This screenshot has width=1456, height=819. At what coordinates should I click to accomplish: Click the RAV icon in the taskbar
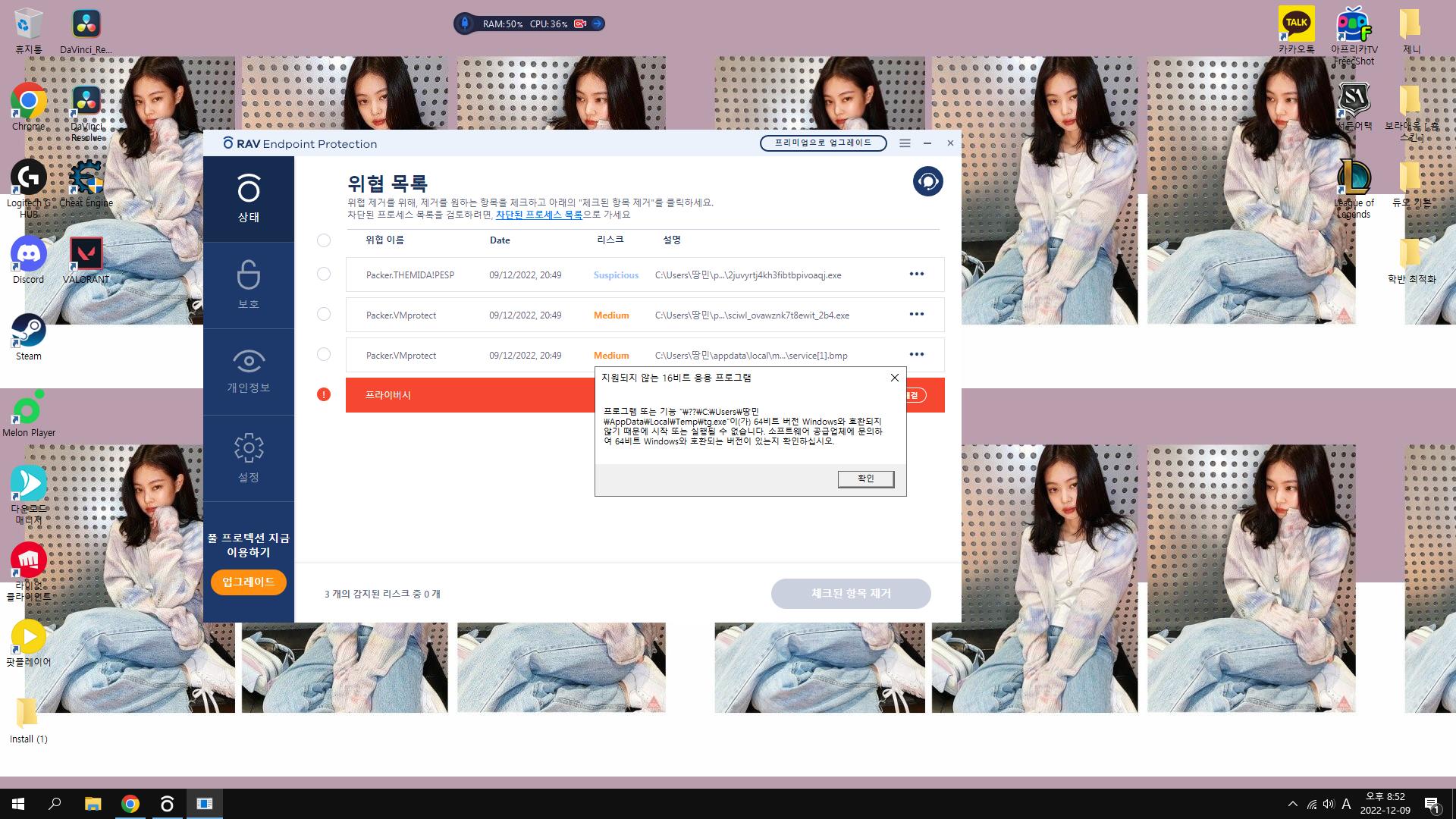(x=167, y=804)
